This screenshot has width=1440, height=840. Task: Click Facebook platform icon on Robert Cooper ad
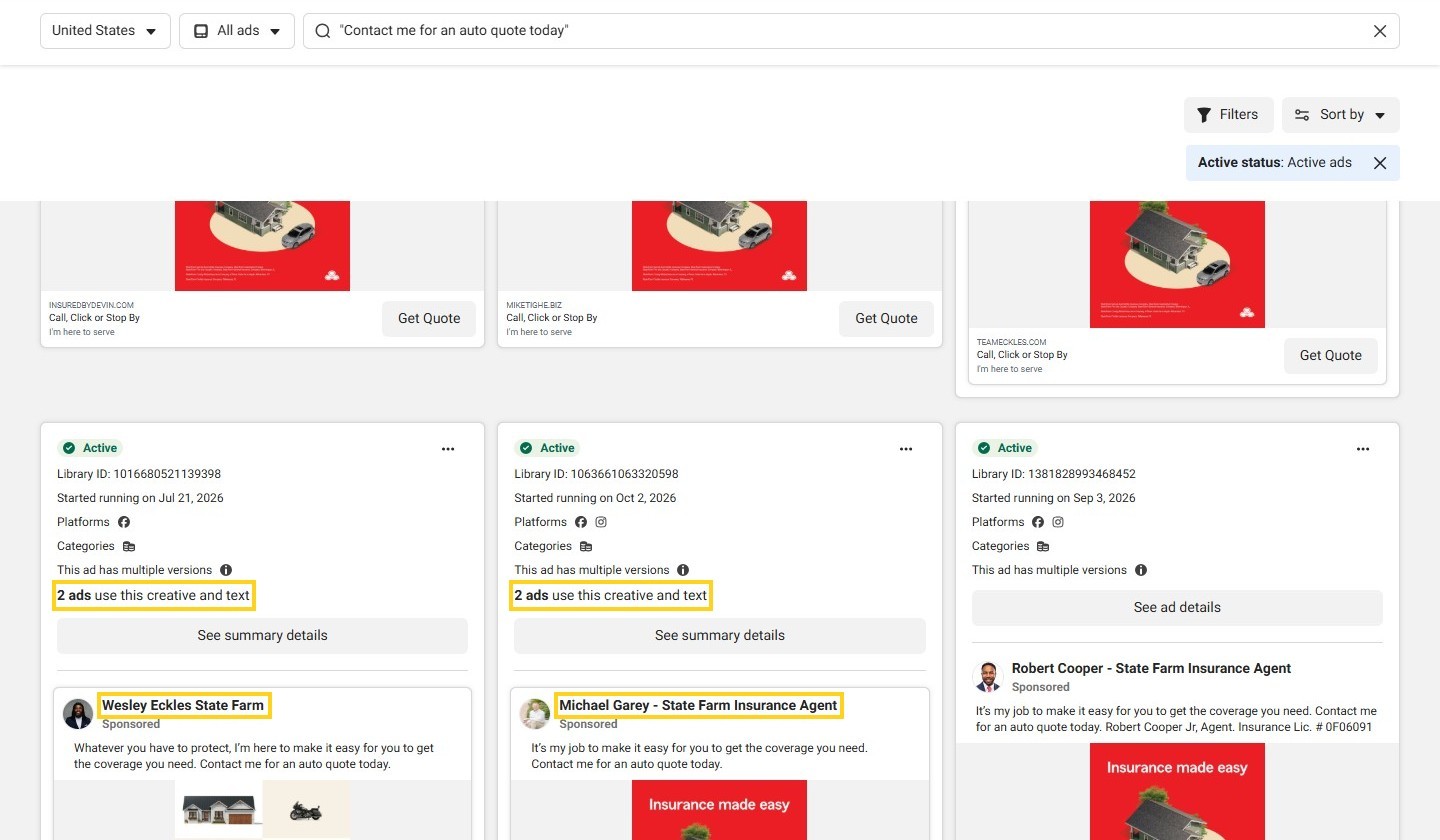click(1038, 522)
